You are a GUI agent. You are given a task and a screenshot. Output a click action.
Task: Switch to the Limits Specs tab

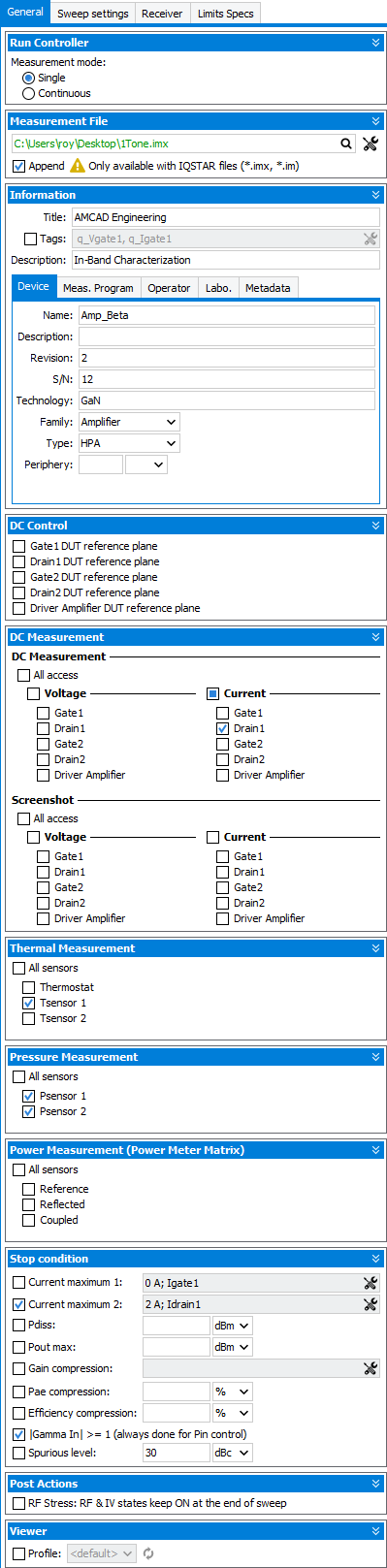pos(226,14)
